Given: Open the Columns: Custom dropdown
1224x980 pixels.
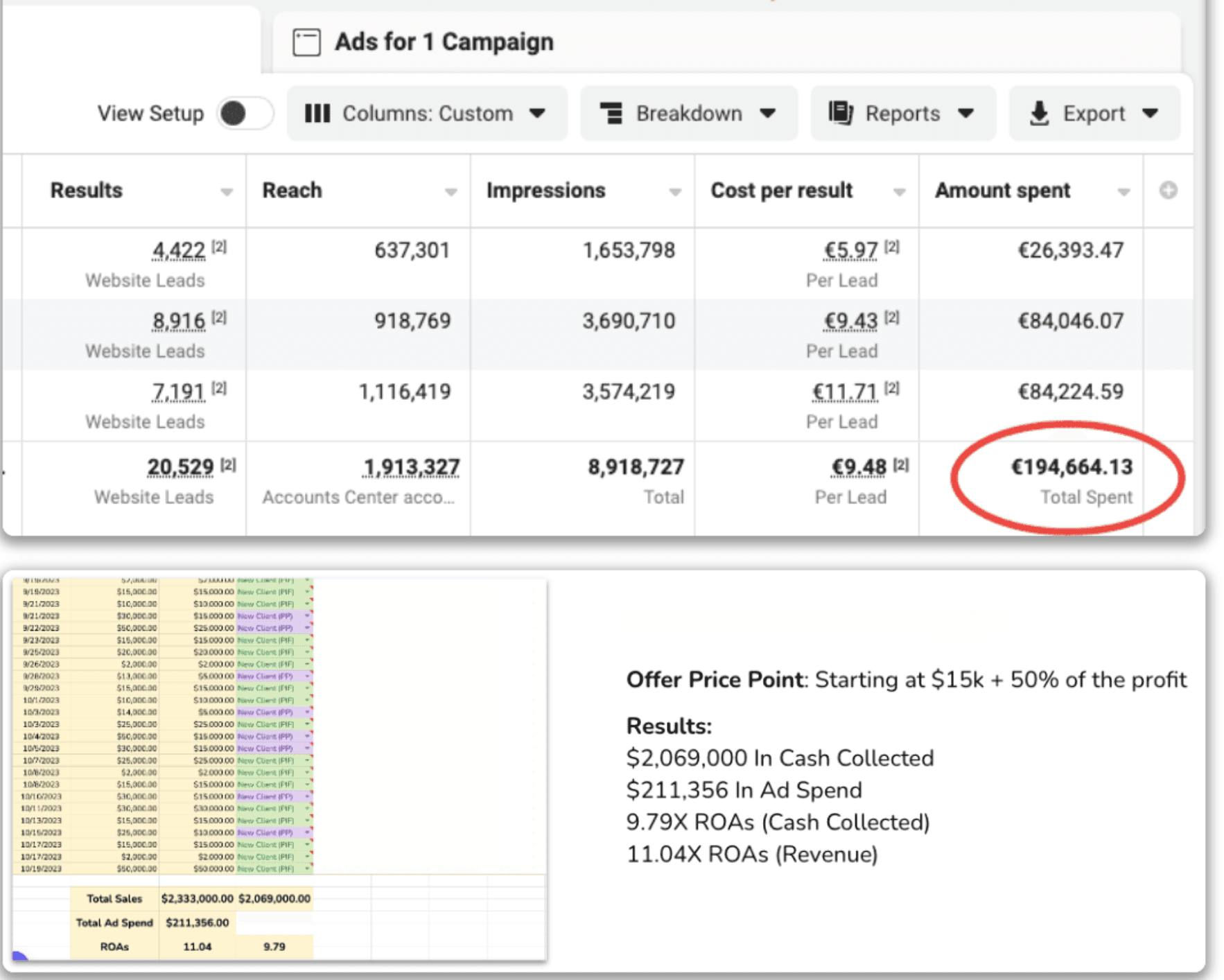Looking at the screenshot, I should tap(427, 114).
